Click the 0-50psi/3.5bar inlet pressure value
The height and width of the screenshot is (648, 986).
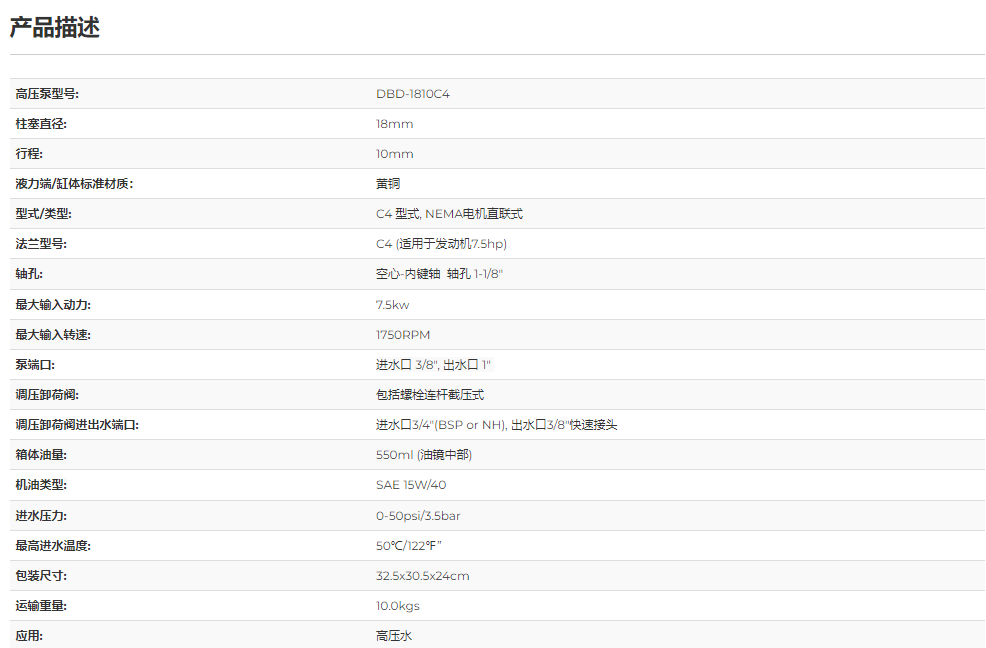pyautogui.click(x=418, y=516)
